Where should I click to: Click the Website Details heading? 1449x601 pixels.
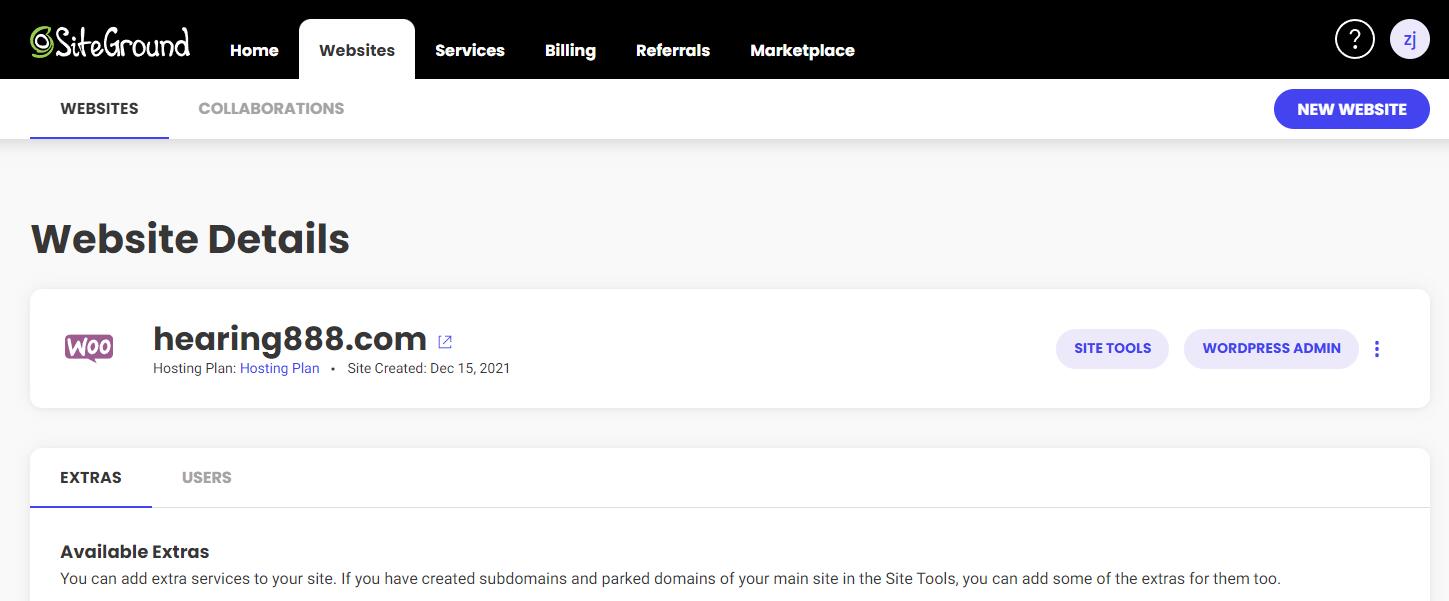(191, 239)
